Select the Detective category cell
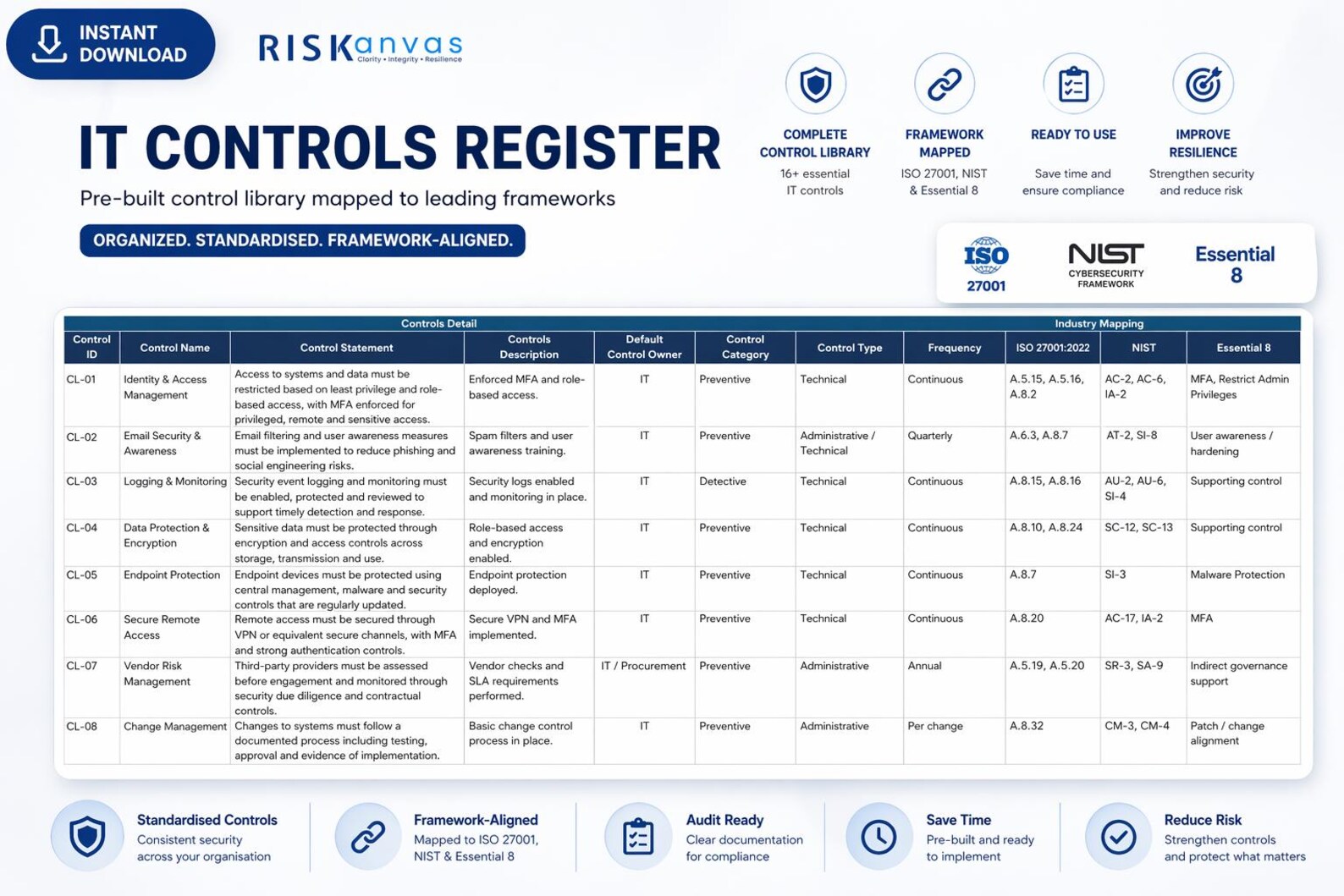 745,496
